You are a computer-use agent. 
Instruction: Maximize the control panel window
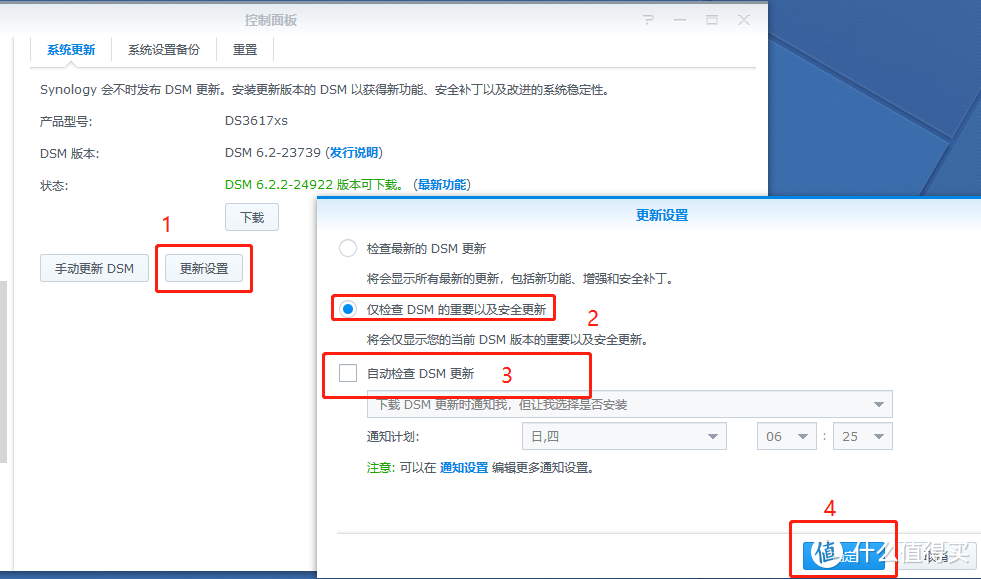712,20
